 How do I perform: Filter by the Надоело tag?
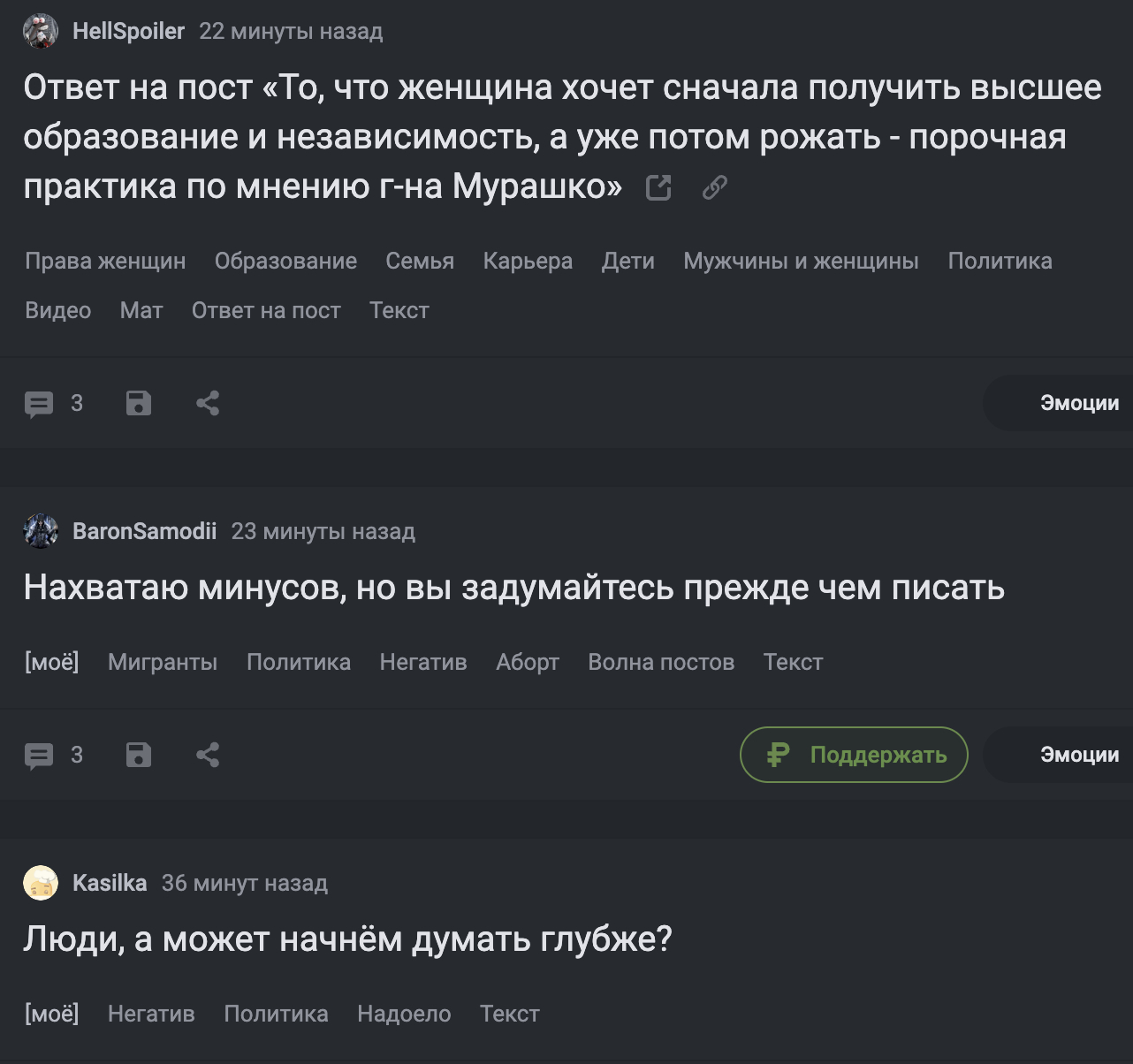tap(404, 1015)
